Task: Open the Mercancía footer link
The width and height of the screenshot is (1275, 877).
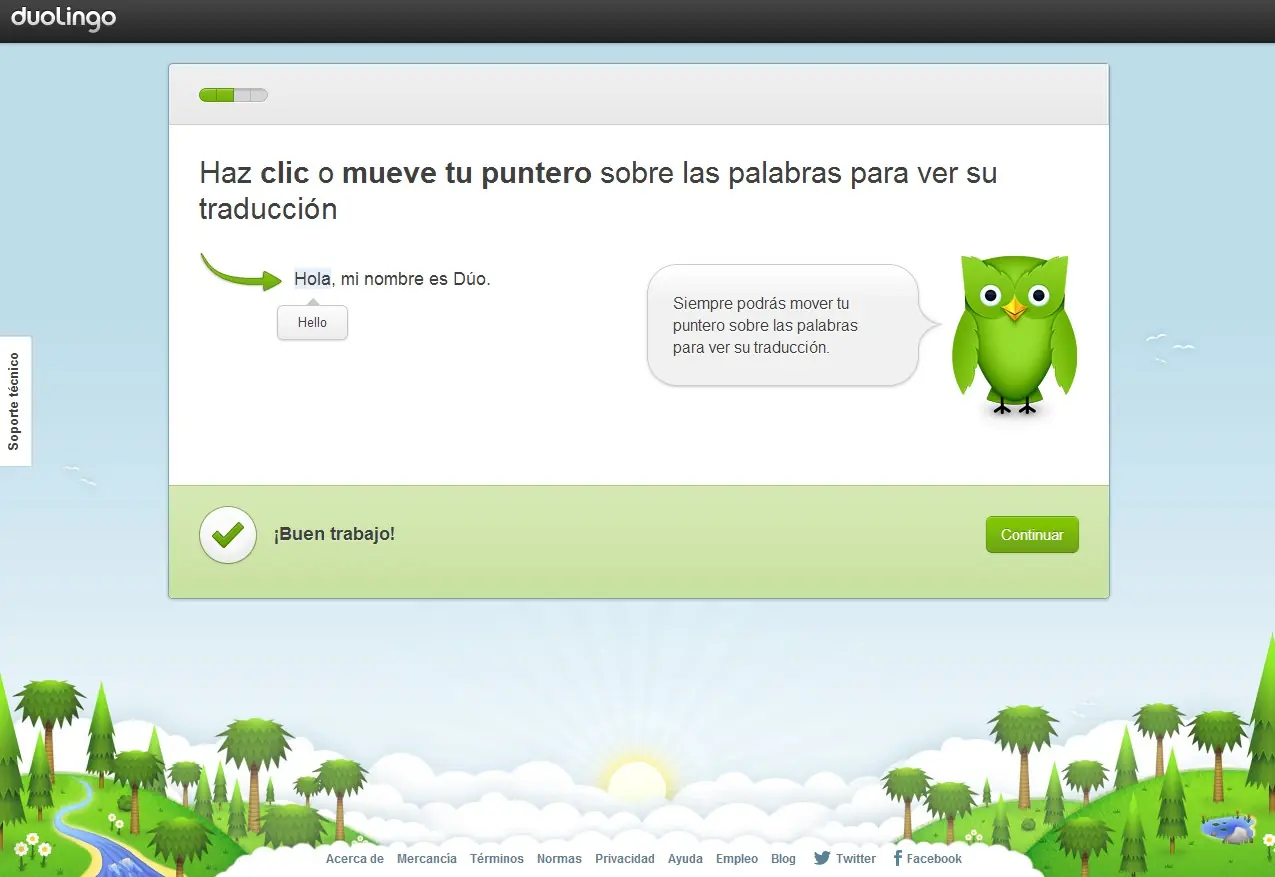Action: (427, 859)
